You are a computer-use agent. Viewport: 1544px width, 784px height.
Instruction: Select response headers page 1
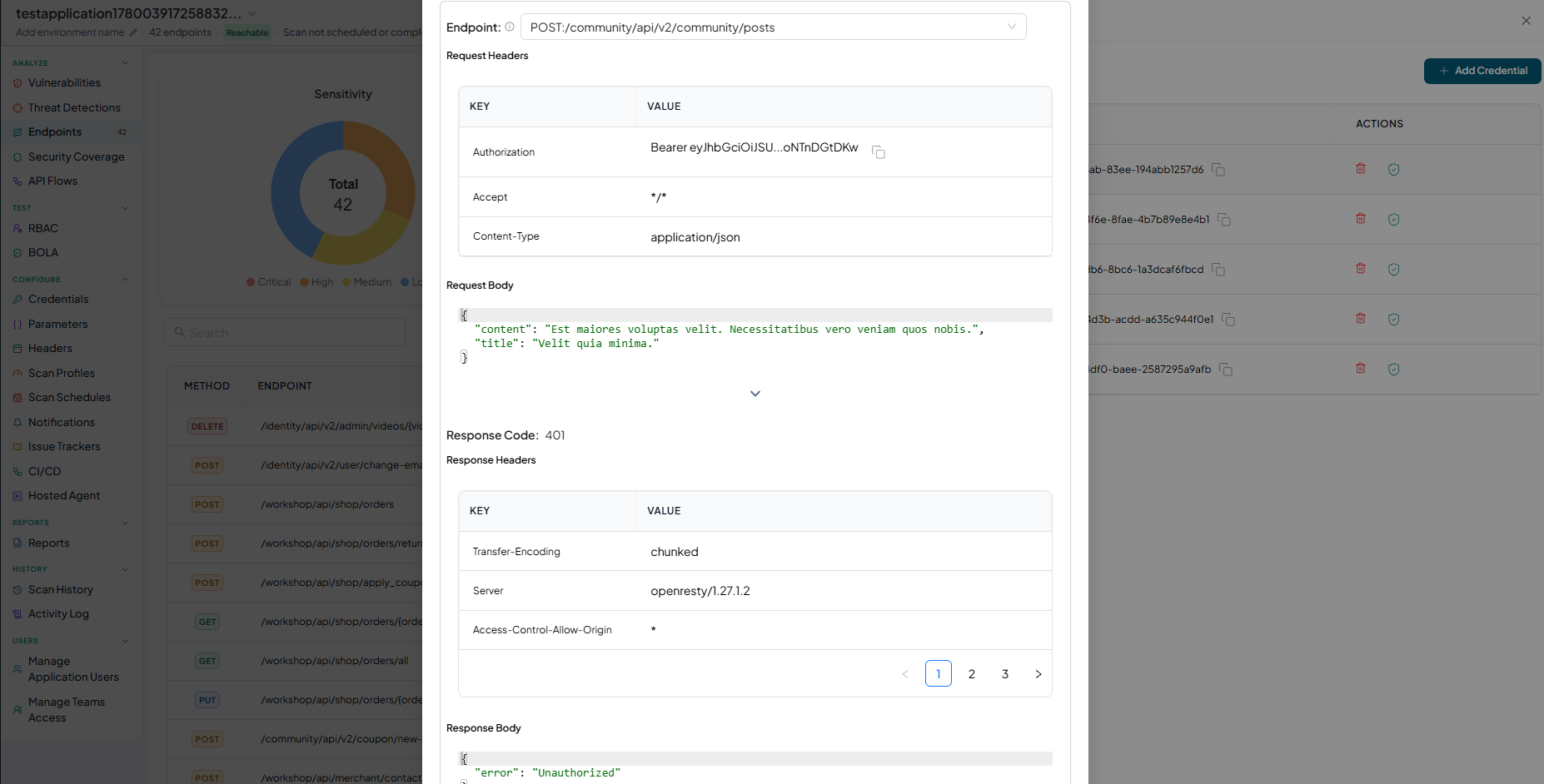click(x=939, y=673)
